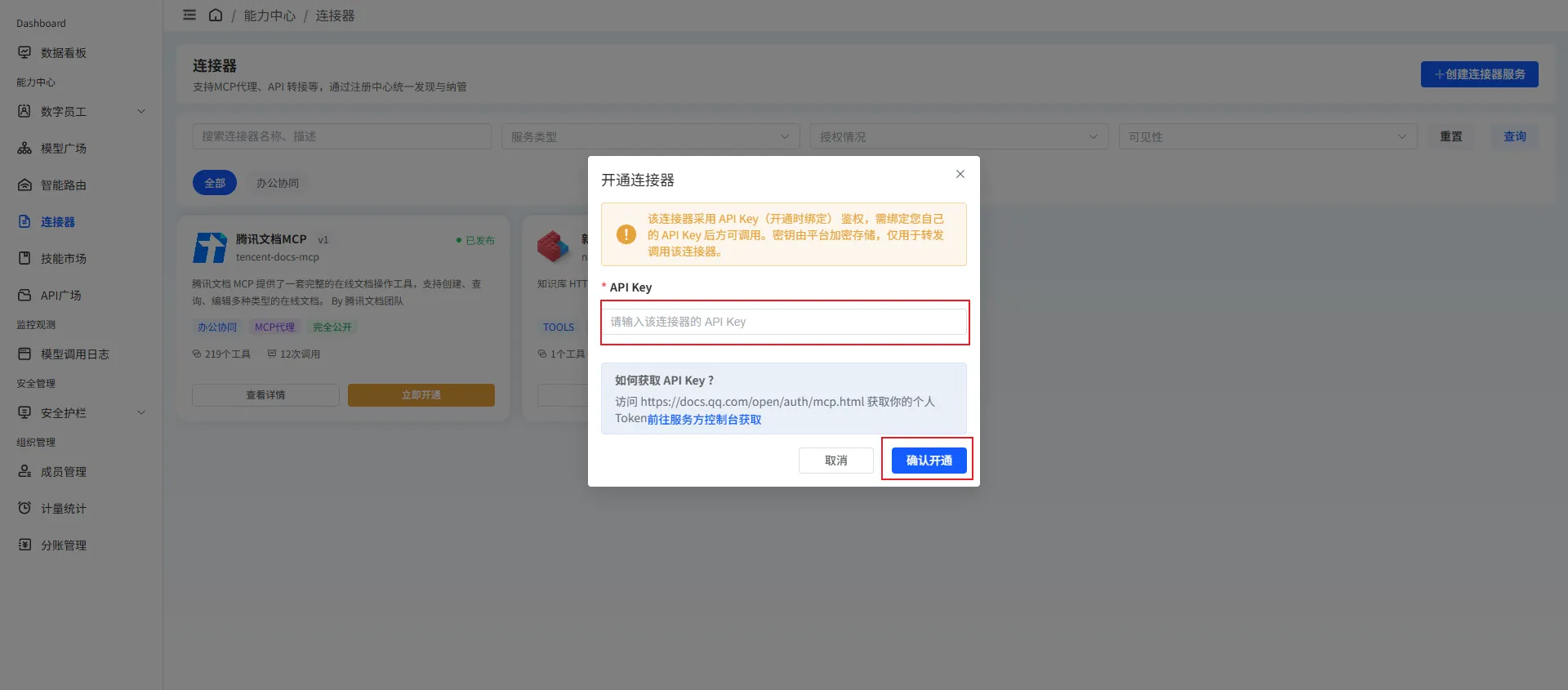Close the 开通连接器 dialog
Screen dimensions: 1568x690
960,174
